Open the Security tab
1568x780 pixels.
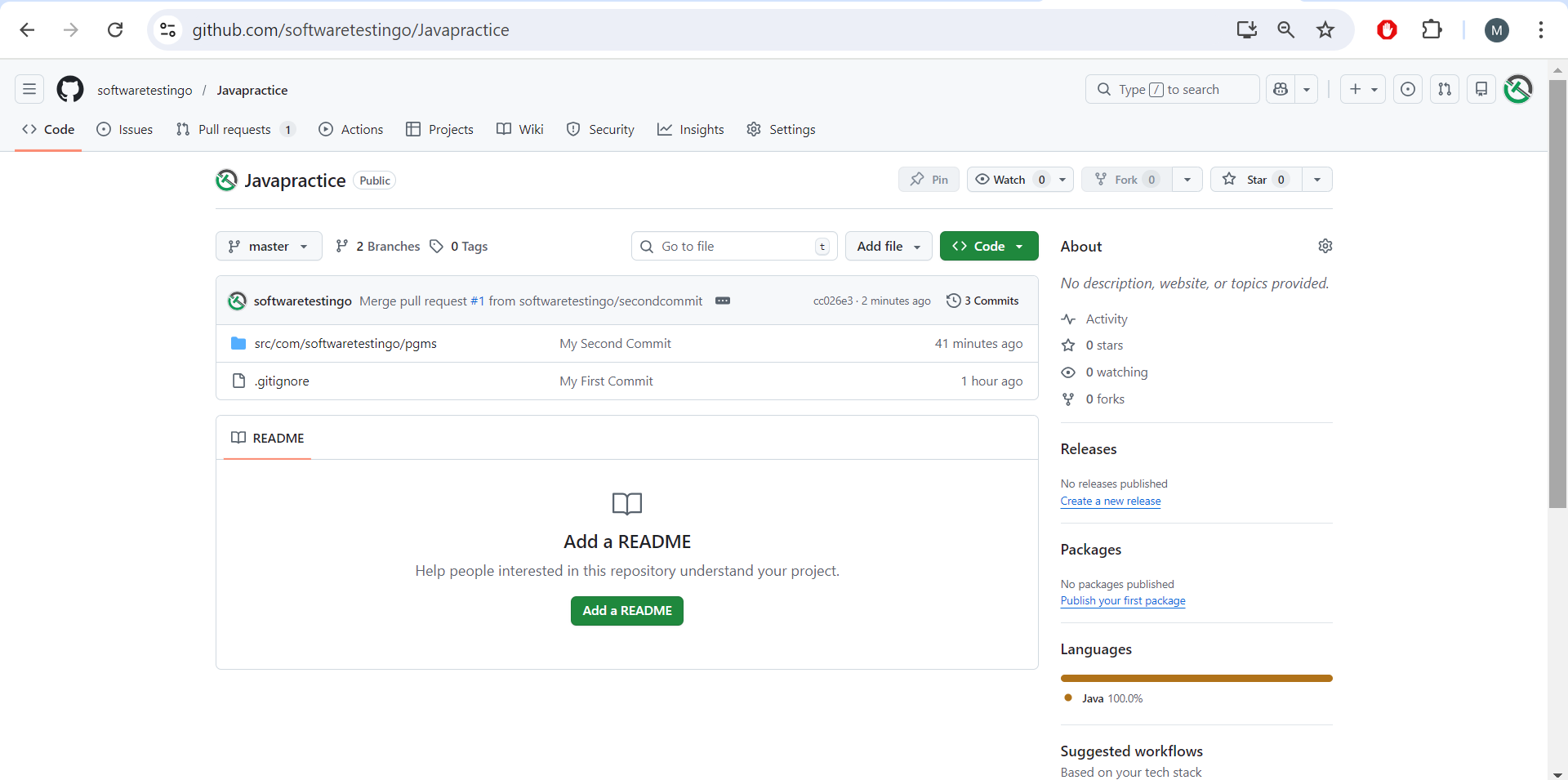point(600,129)
